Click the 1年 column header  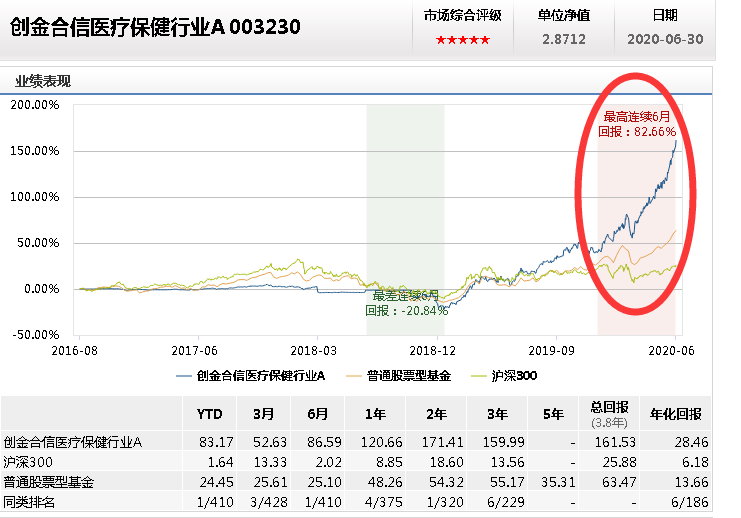(375, 414)
